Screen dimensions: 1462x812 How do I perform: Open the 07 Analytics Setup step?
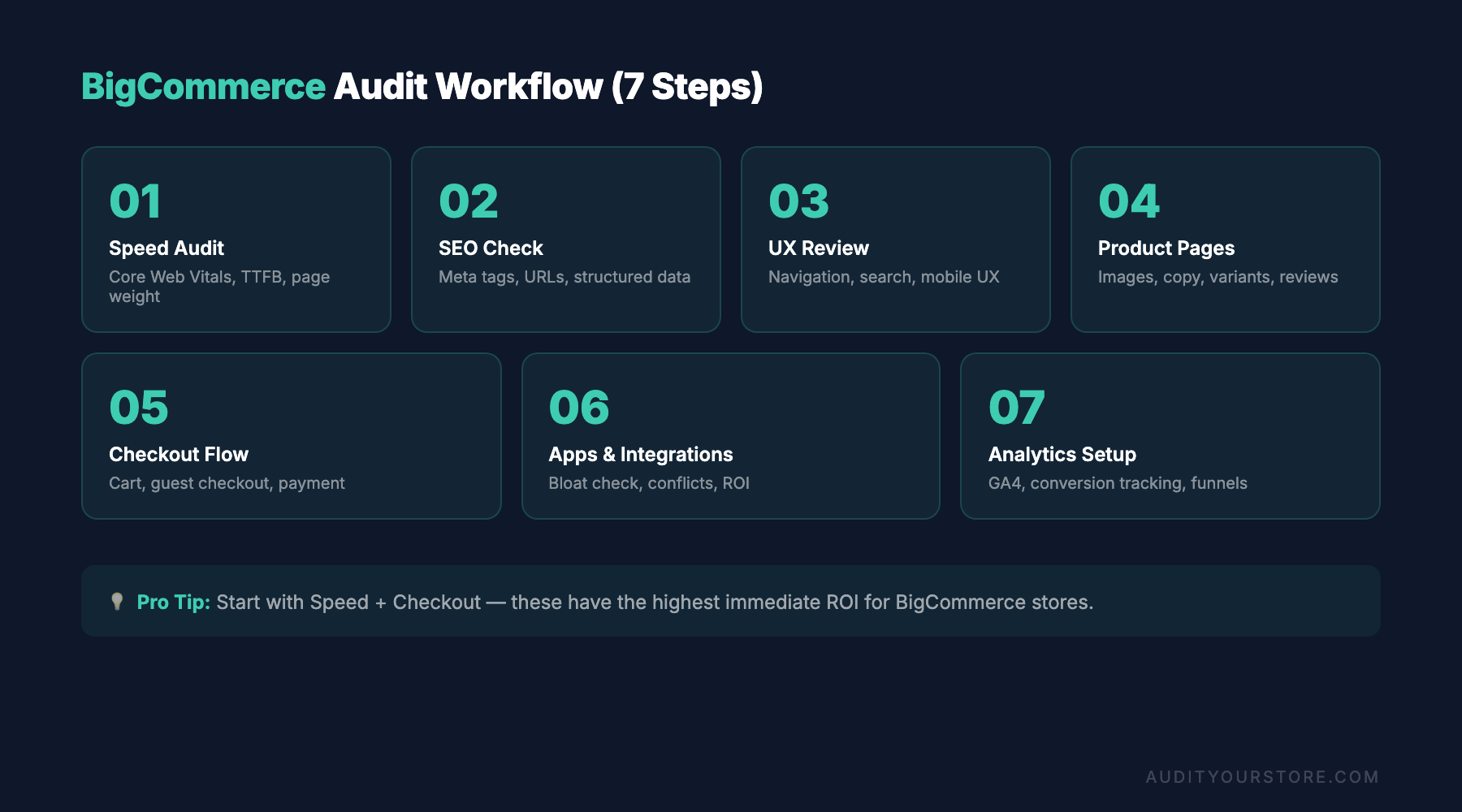[1170, 436]
